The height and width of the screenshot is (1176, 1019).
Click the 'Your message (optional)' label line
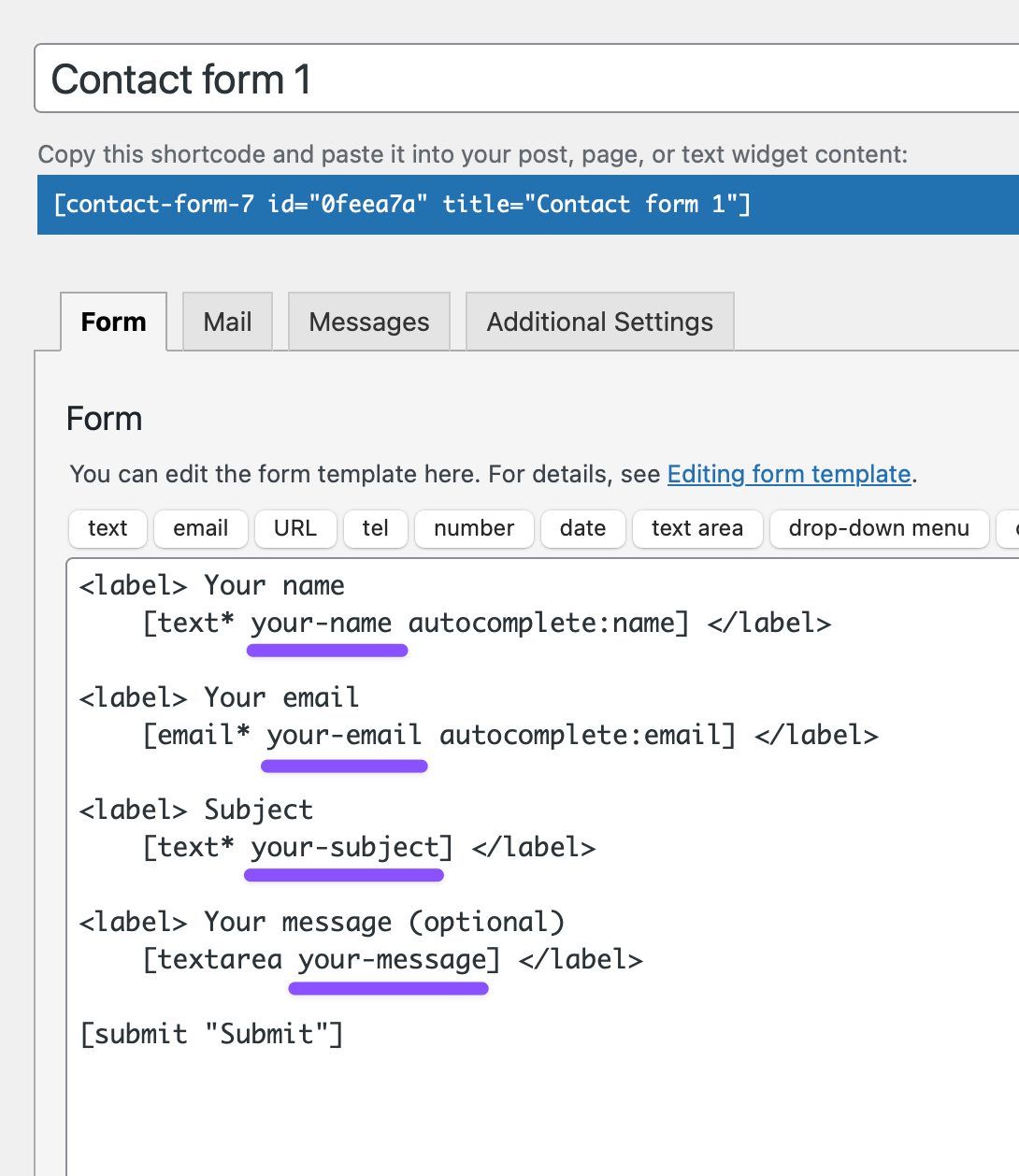[323, 922]
